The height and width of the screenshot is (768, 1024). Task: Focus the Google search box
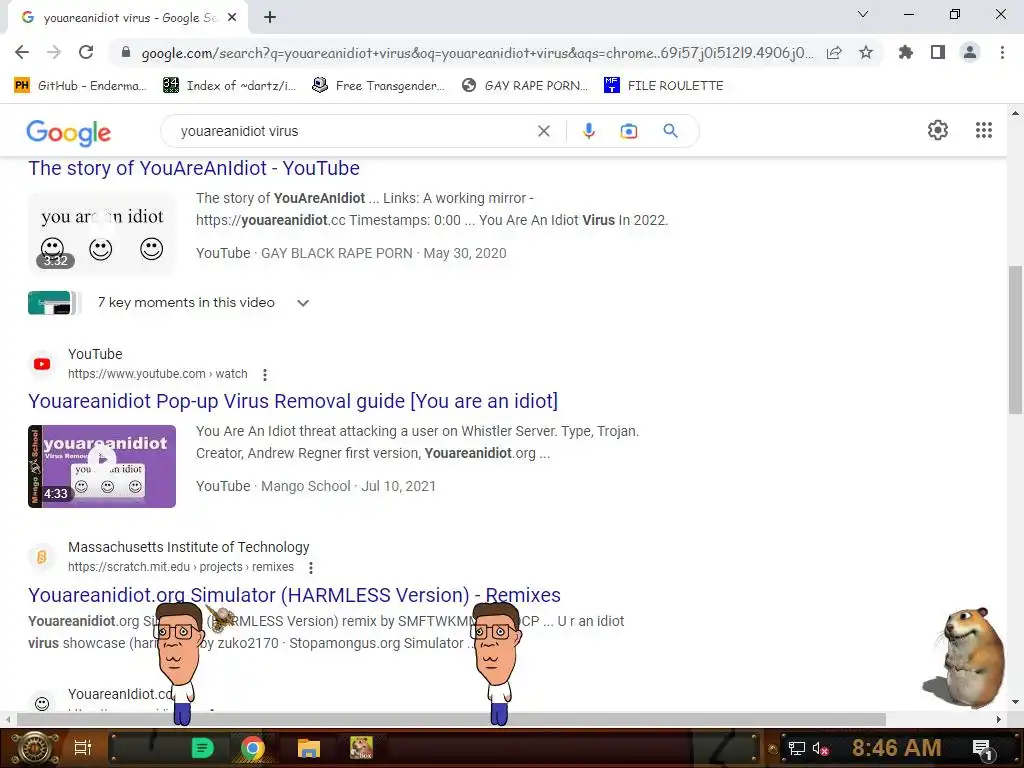pyautogui.click(x=353, y=131)
